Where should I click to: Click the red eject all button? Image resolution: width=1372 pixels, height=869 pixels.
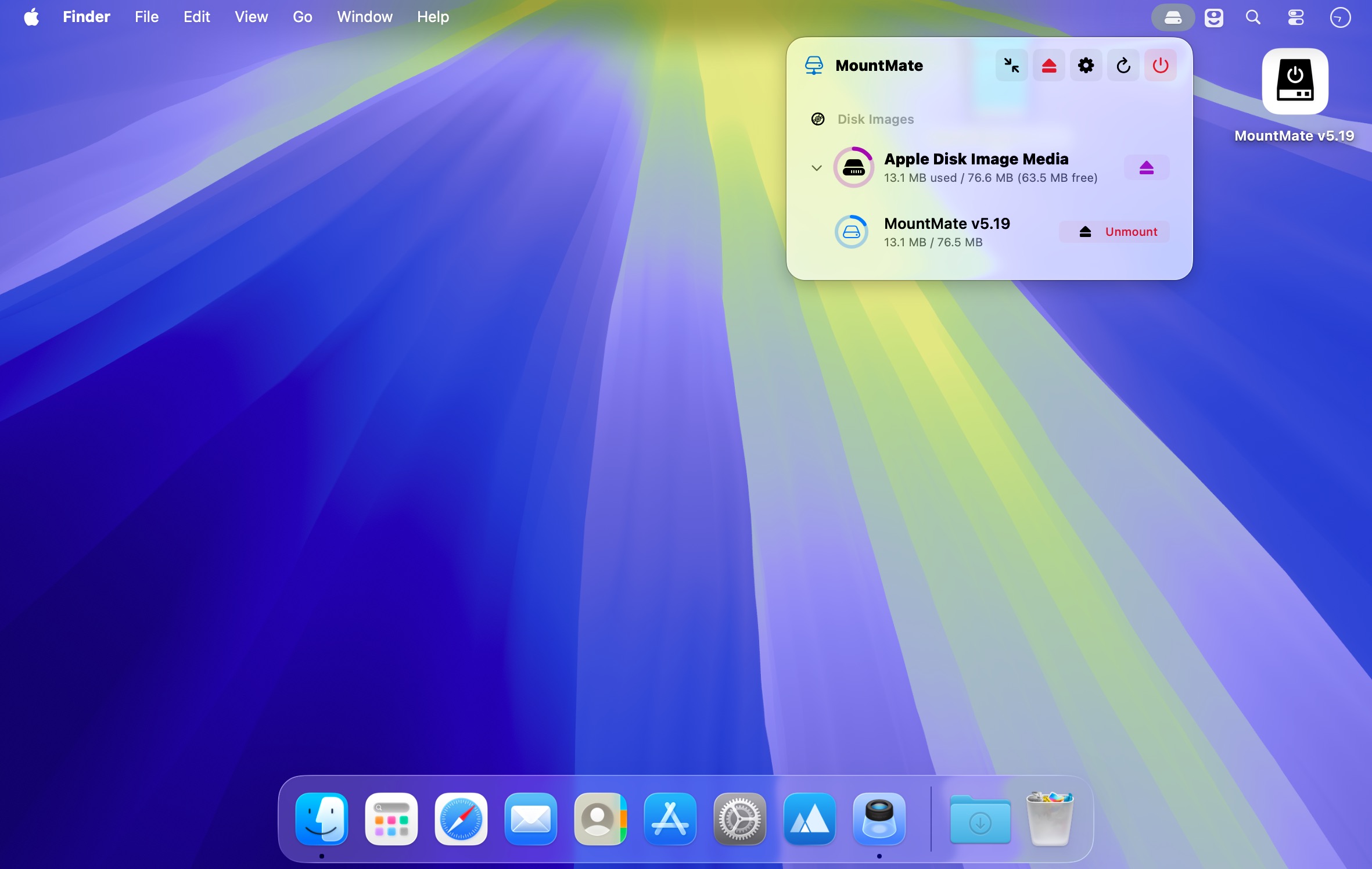click(x=1048, y=66)
